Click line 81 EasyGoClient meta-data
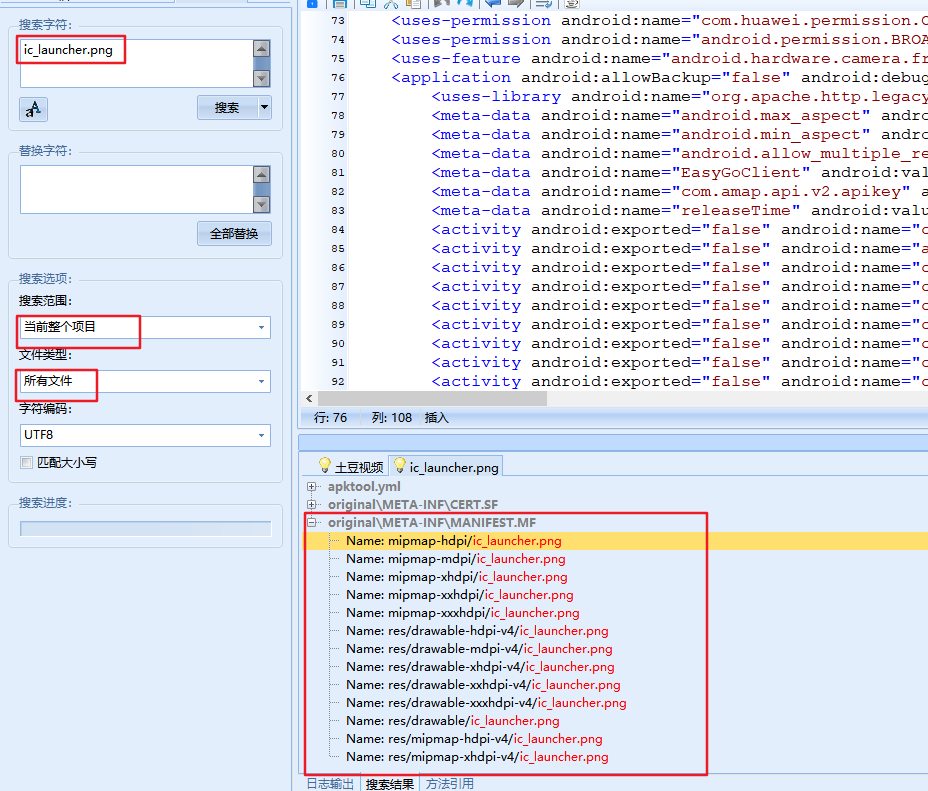 tap(679, 173)
